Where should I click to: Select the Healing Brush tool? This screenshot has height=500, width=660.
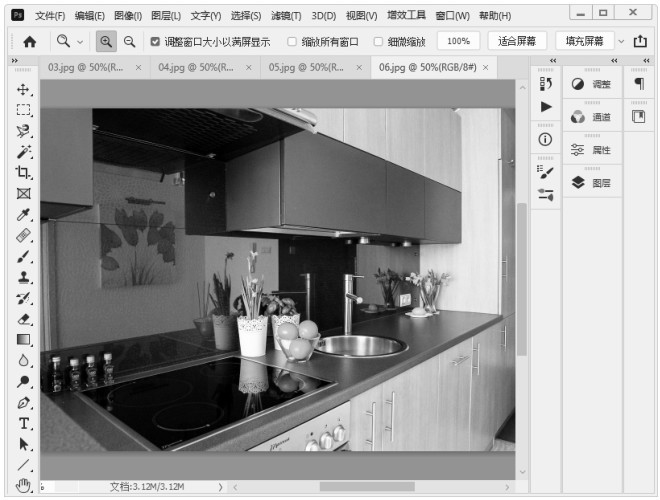pos(23,235)
